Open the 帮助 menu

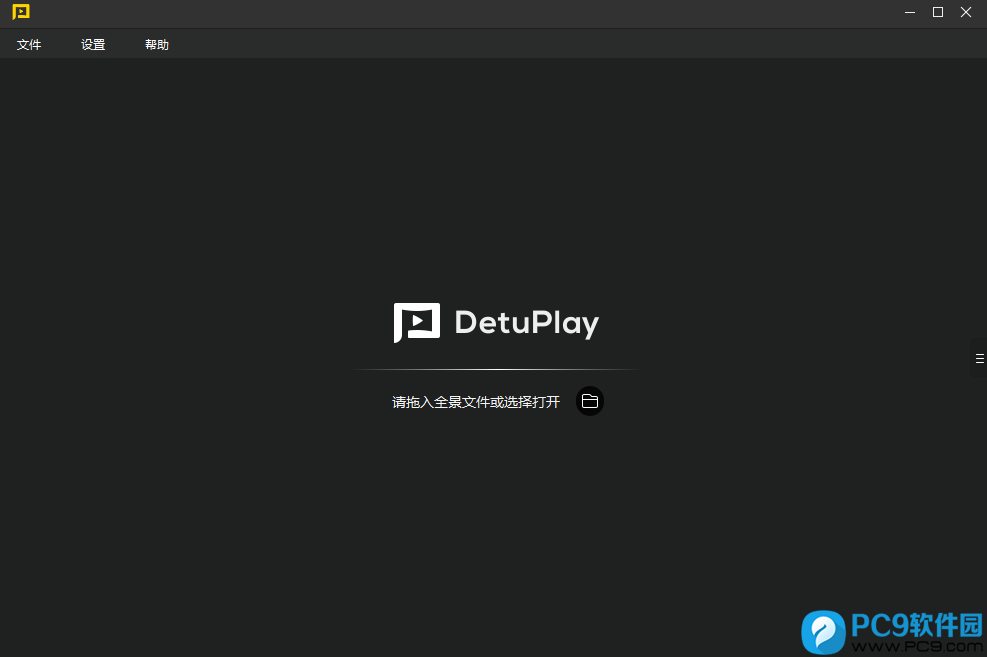(x=157, y=45)
